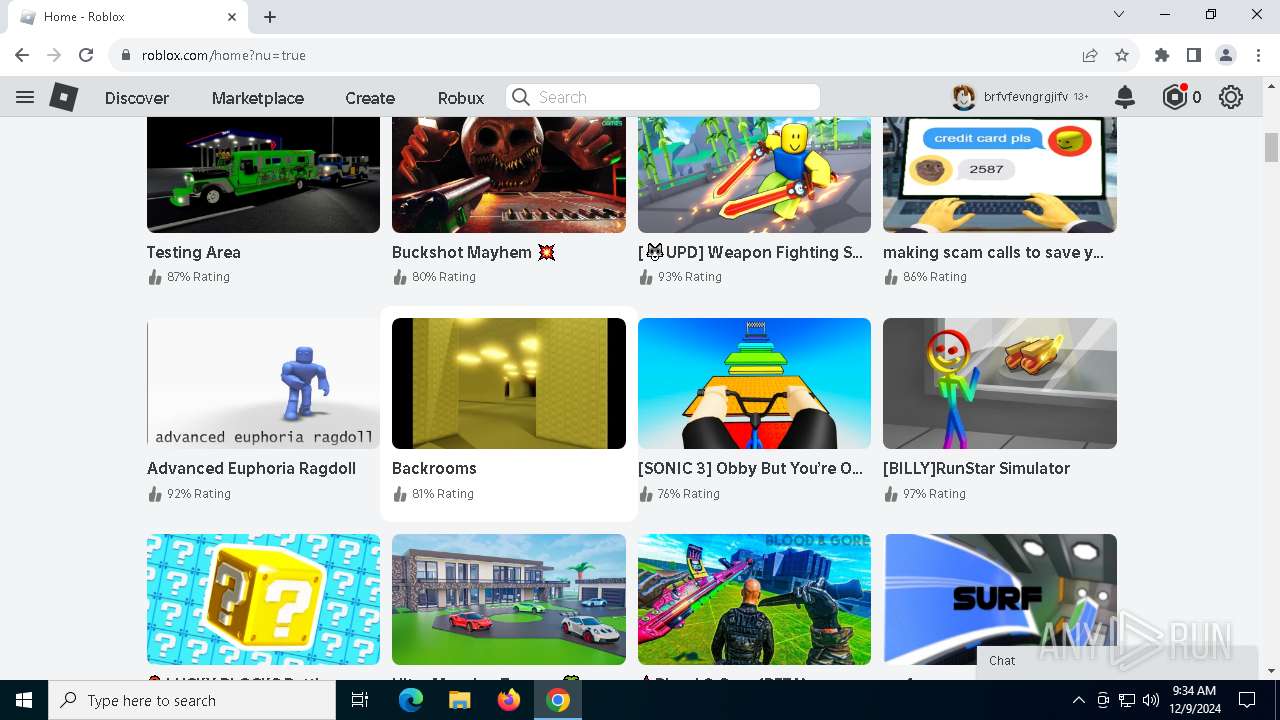Open a new browser tab
This screenshot has height=720, width=1280.
click(x=270, y=17)
